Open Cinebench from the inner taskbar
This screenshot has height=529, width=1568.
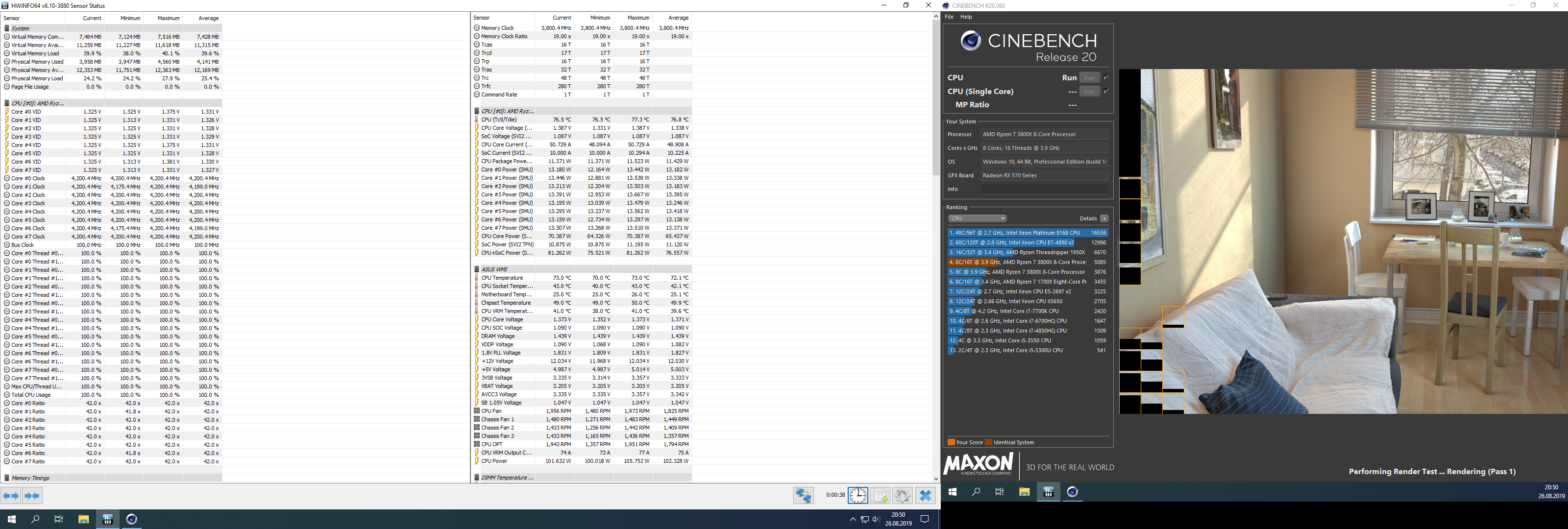[1073, 492]
